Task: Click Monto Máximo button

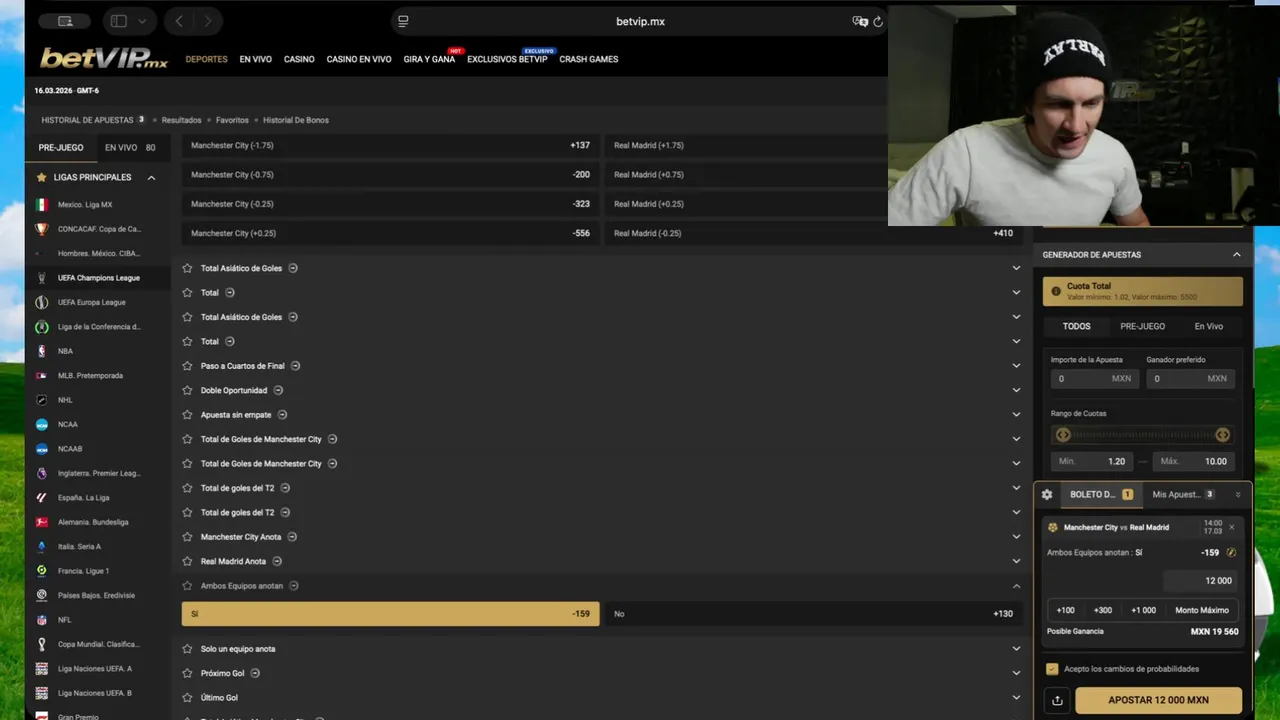Action: tap(1202, 610)
